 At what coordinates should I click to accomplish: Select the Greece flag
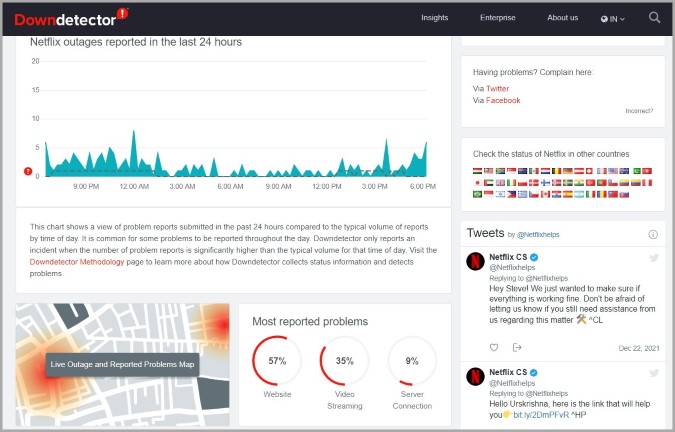coord(523,194)
